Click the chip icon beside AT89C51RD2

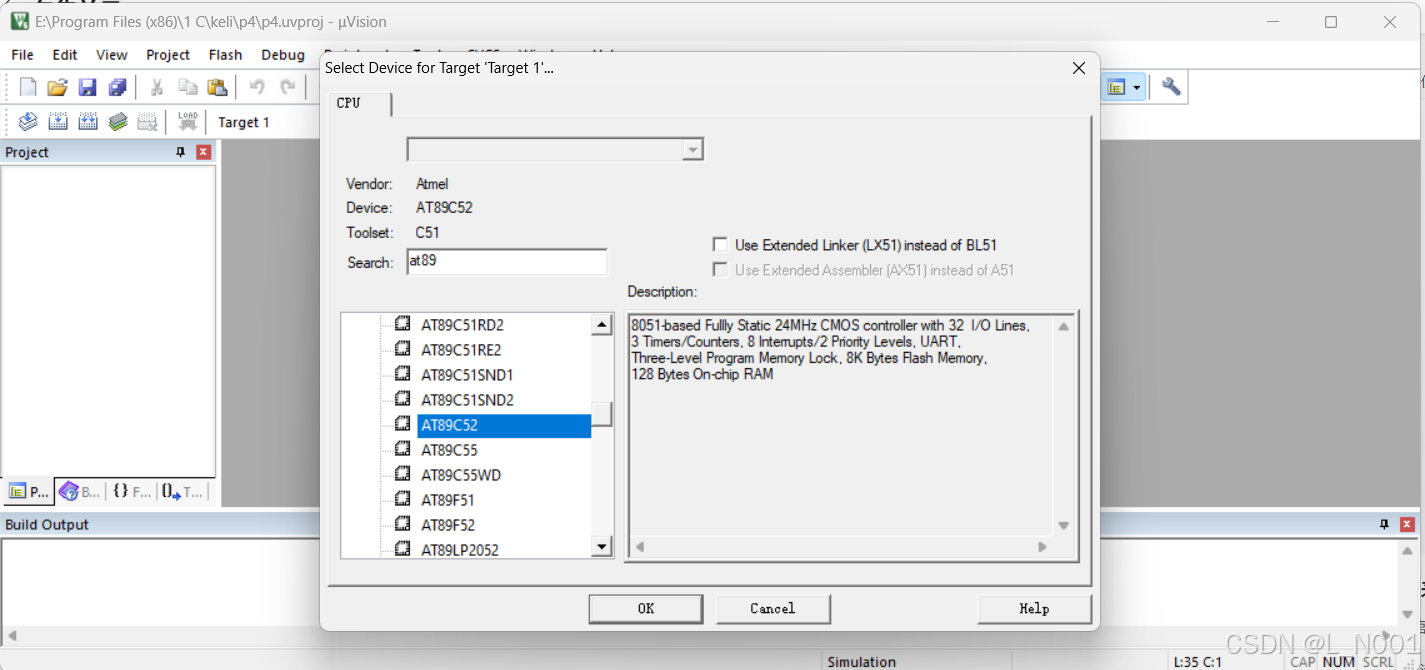[403, 324]
